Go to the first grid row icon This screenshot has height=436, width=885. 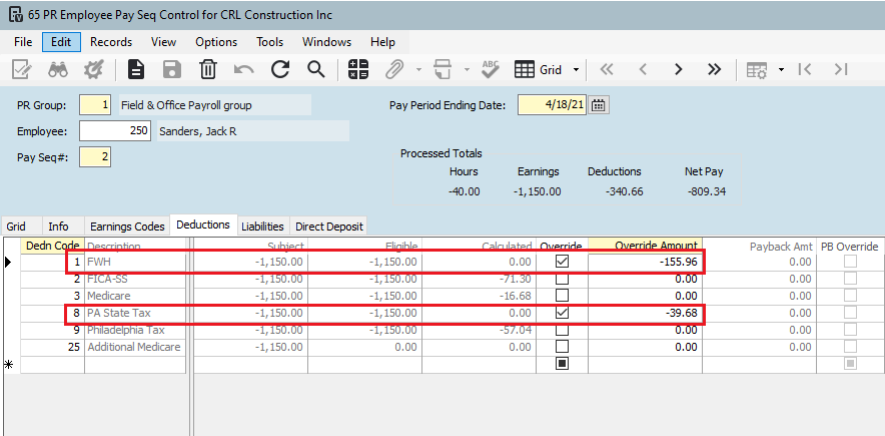805,69
